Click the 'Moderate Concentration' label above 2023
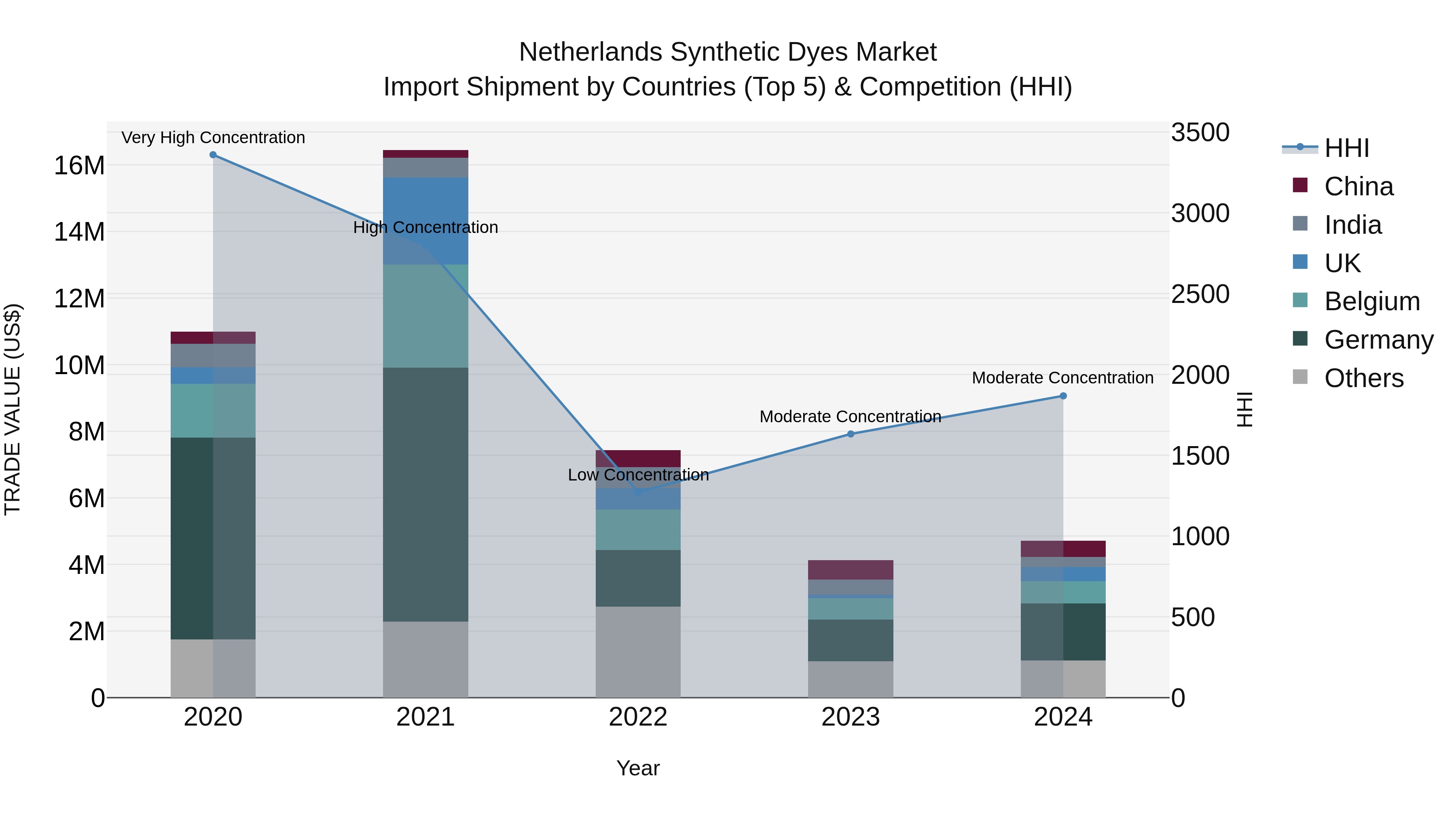1456x819 pixels. click(x=851, y=417)
